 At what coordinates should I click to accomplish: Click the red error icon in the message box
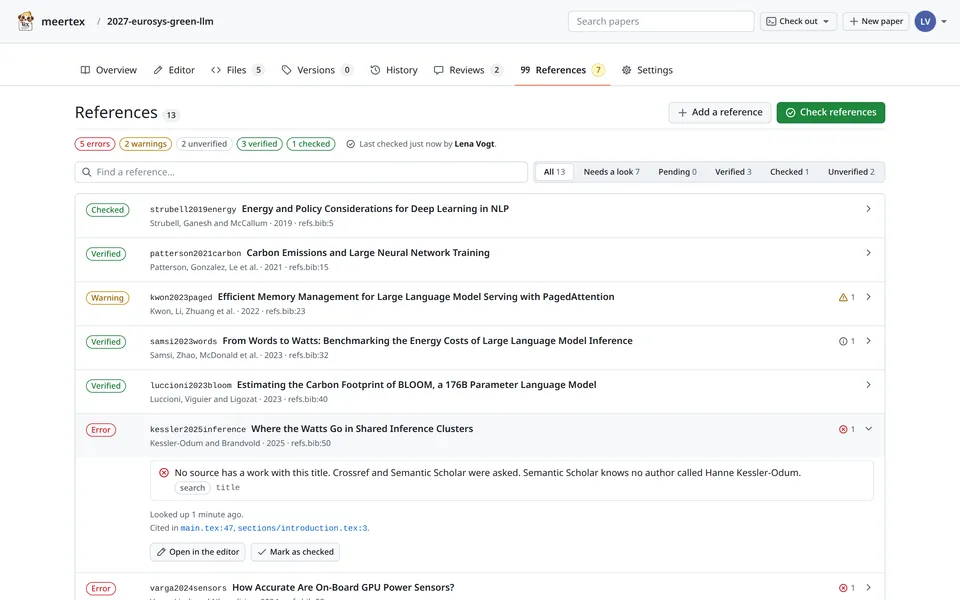(x=164, y=473)
